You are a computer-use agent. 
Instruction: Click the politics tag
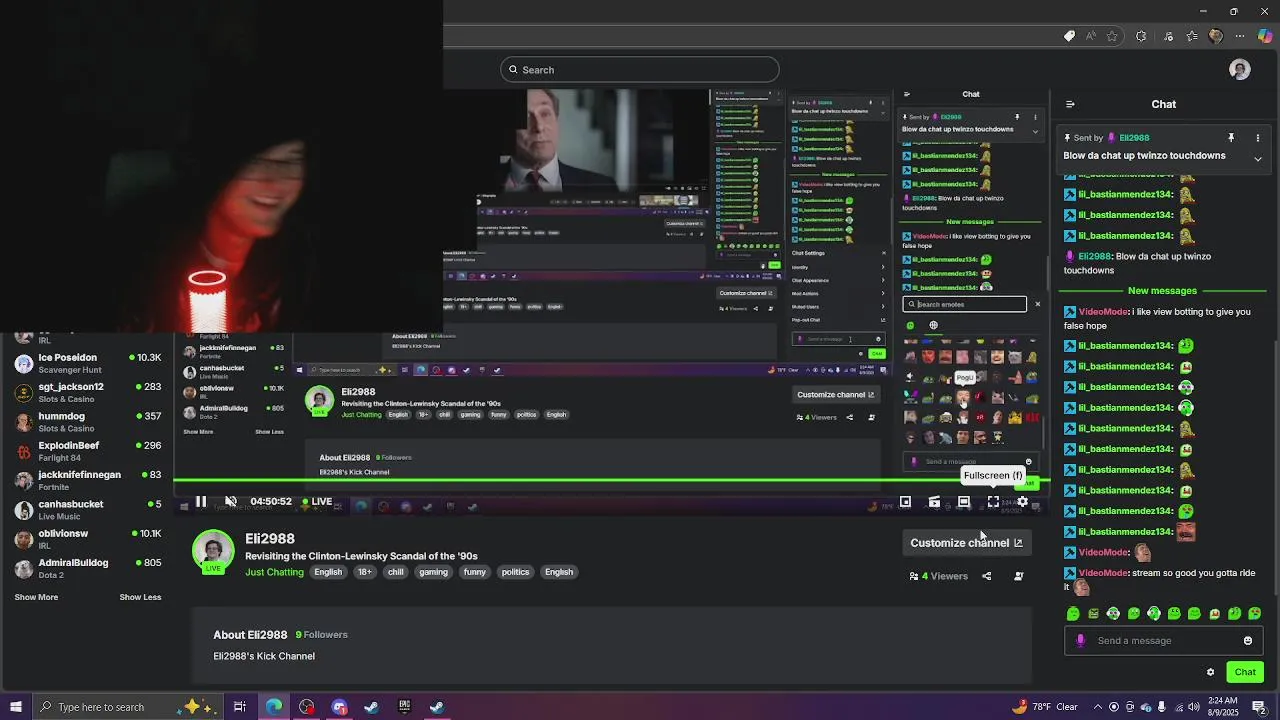[x=515, y=572]
